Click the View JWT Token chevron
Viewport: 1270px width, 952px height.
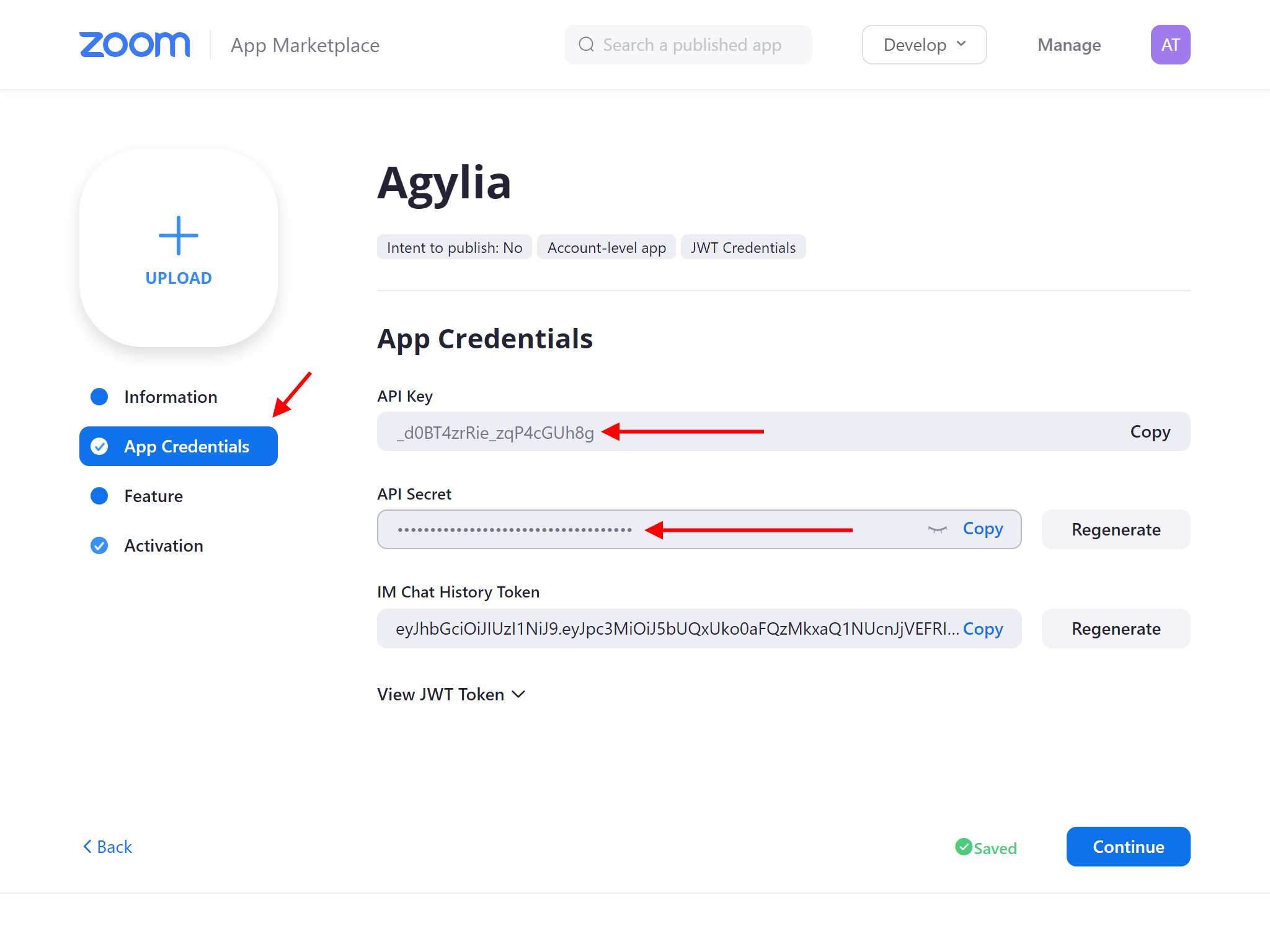[518, 694]
